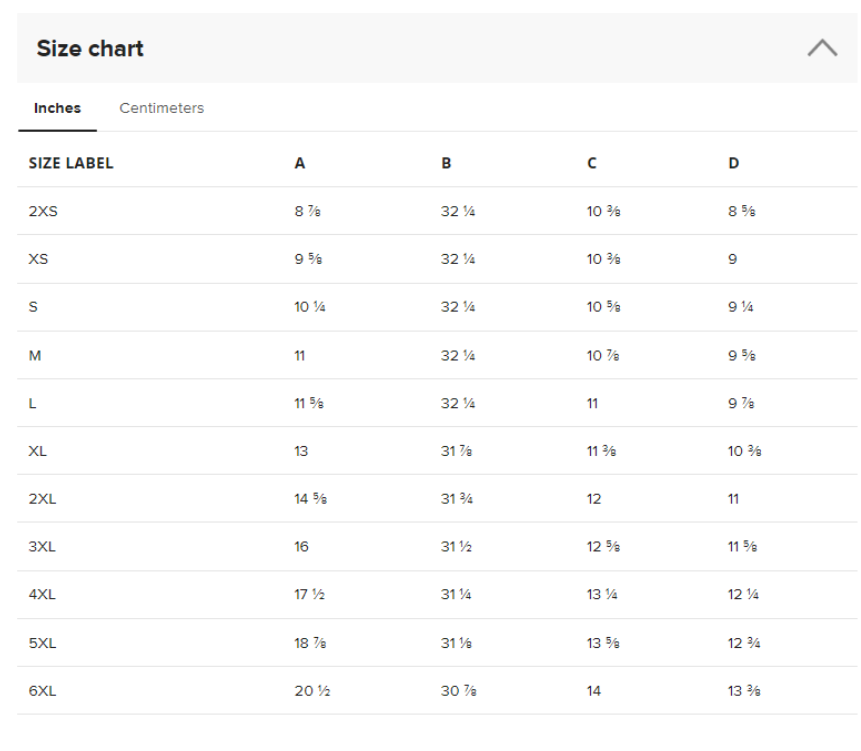The width and height of the screenshot is (861, 751).
Task: Click the Size chart heading
Action: coord(90,48)
